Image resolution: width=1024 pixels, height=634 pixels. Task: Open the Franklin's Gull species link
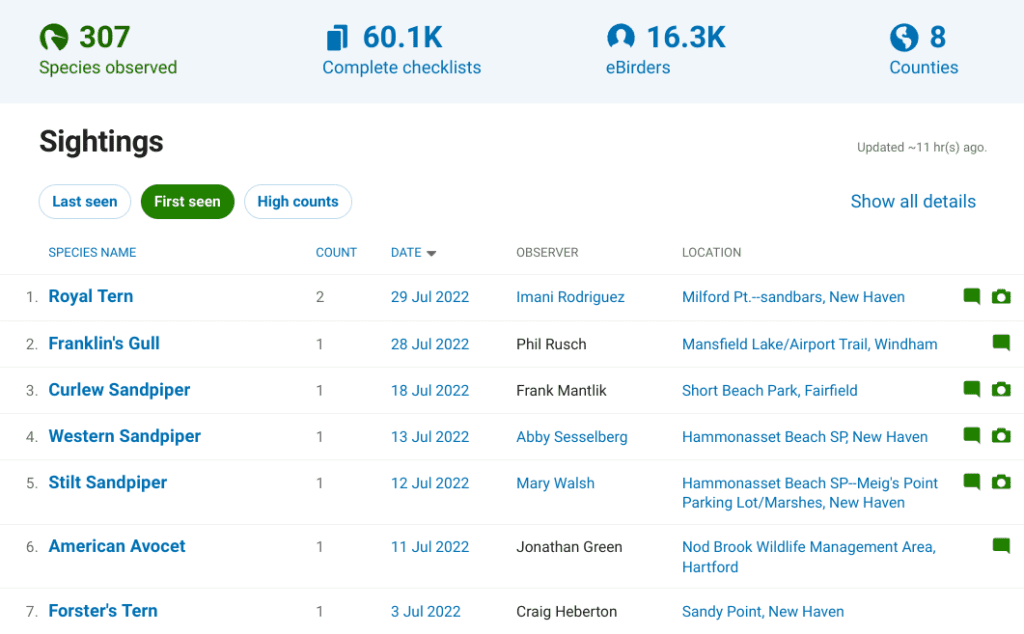point(104,343)
